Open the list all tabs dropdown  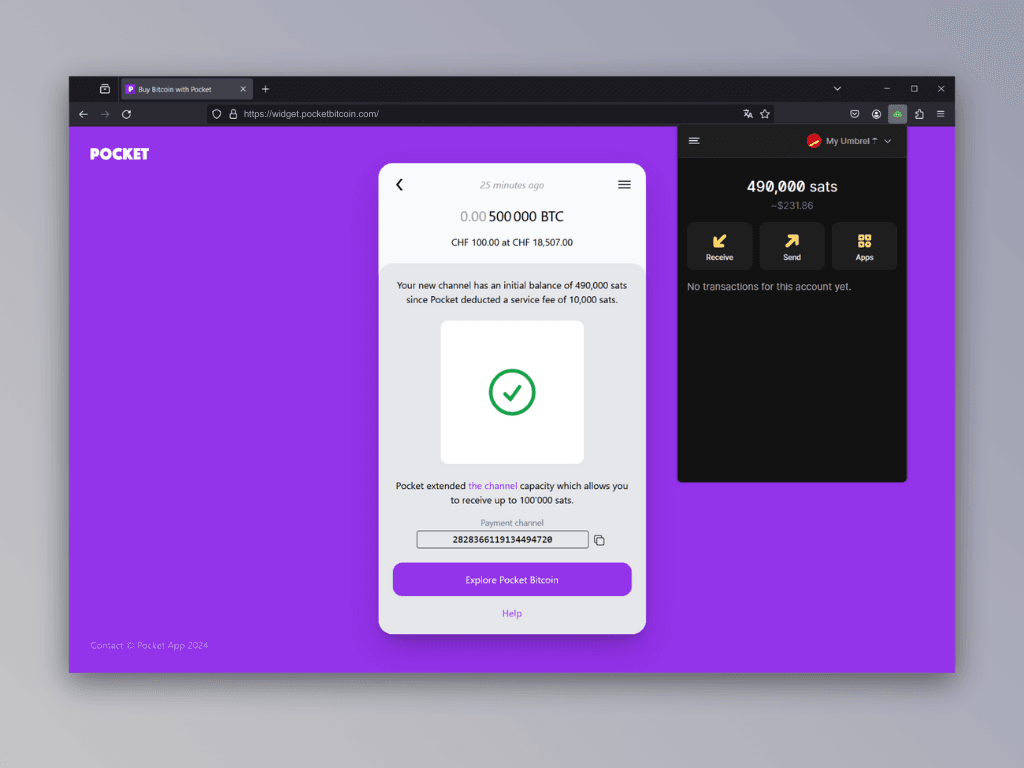(x=837, y=89)
